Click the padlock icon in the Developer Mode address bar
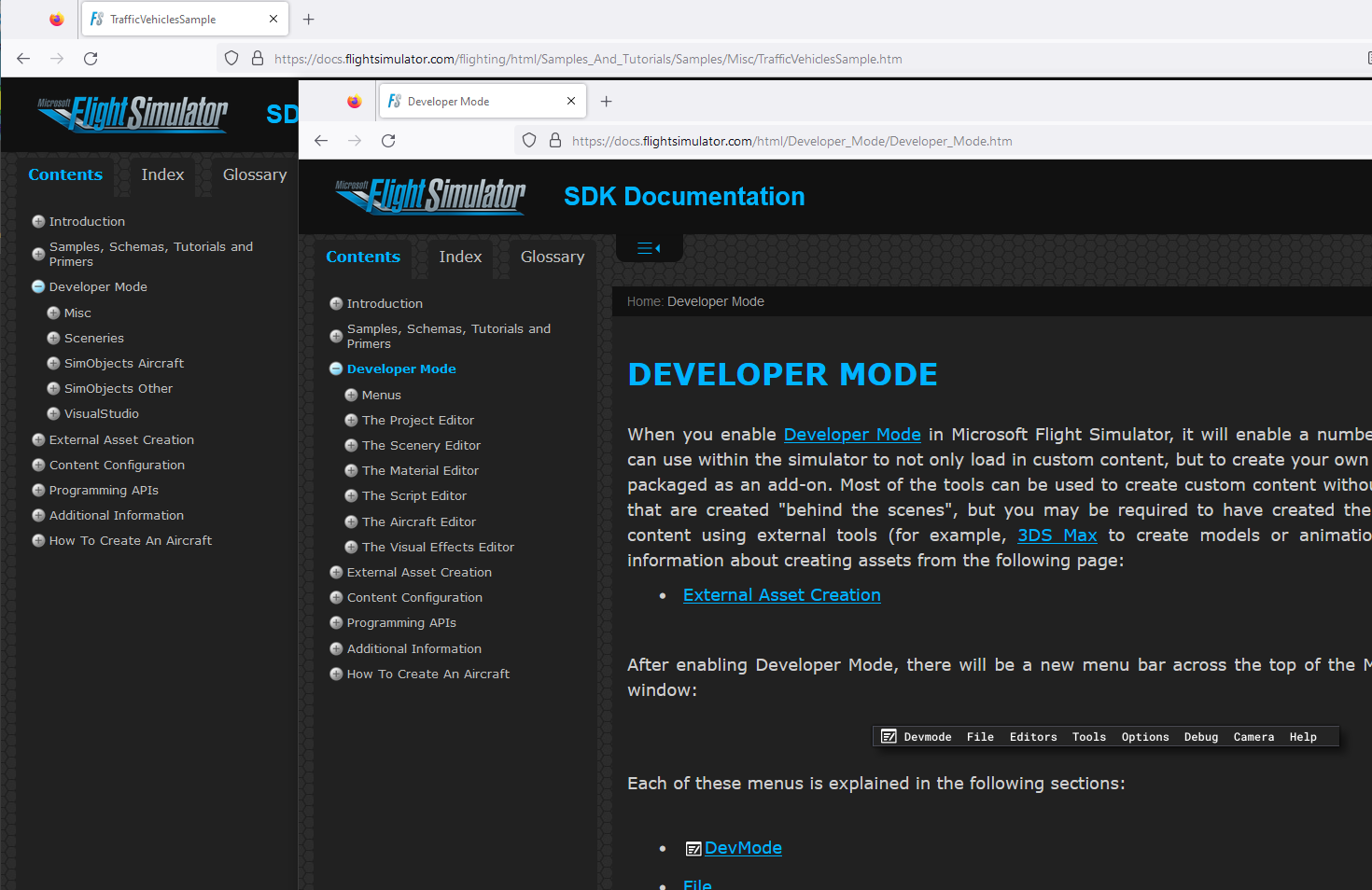This screenshot has height=890, width=1372. tap(555, 141)
